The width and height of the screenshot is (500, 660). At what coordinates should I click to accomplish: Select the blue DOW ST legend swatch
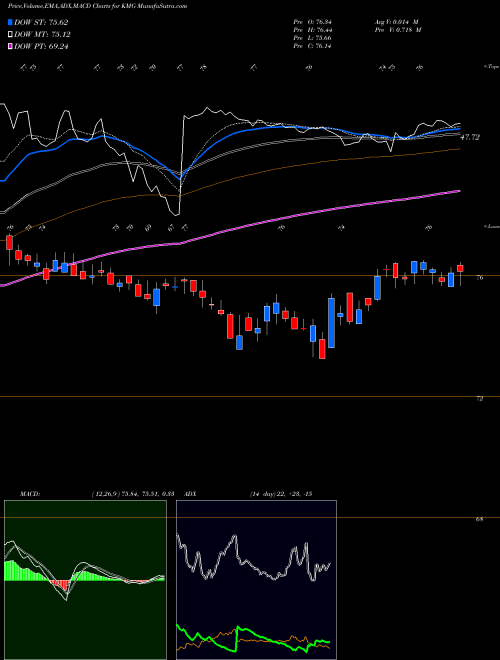click(x=10, y=22)
